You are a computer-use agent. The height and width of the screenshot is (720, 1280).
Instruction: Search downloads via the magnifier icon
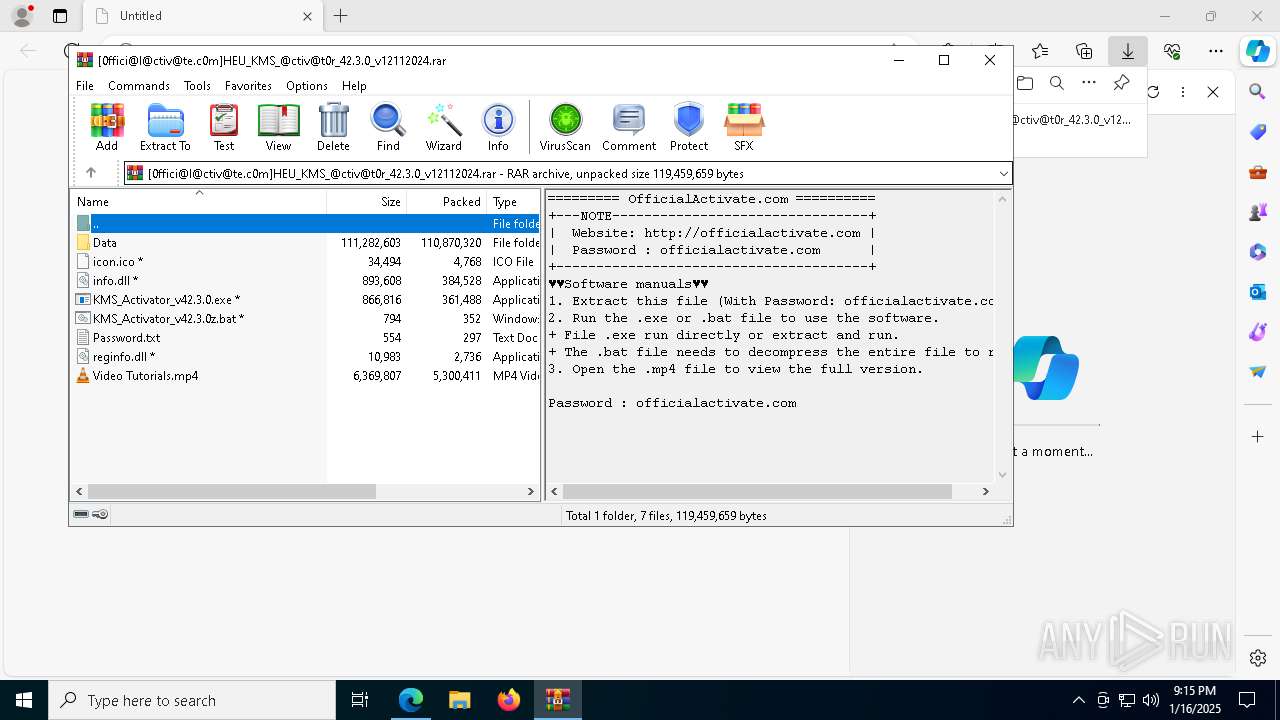click(1057, 83)
